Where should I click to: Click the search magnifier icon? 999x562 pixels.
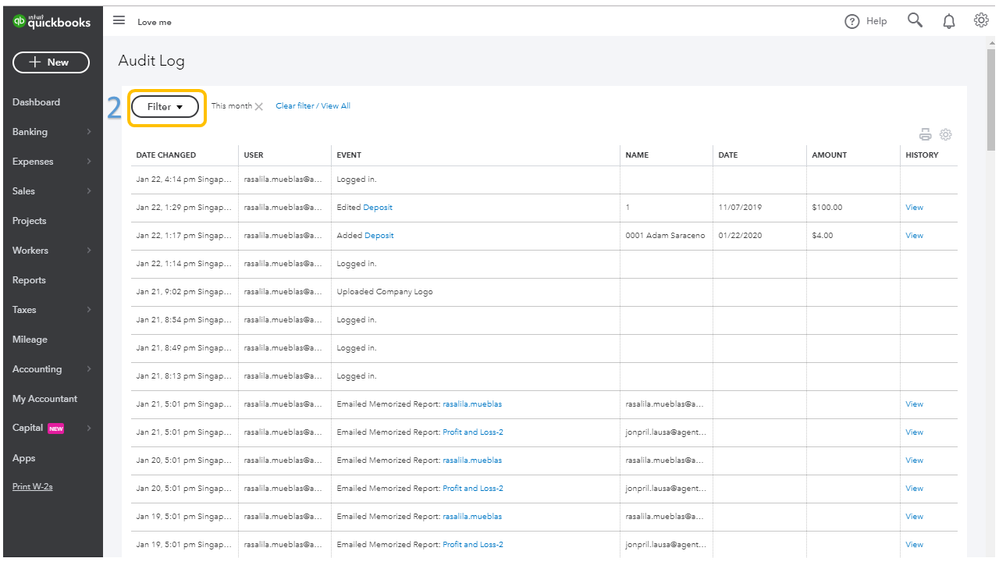coord(915,20)
